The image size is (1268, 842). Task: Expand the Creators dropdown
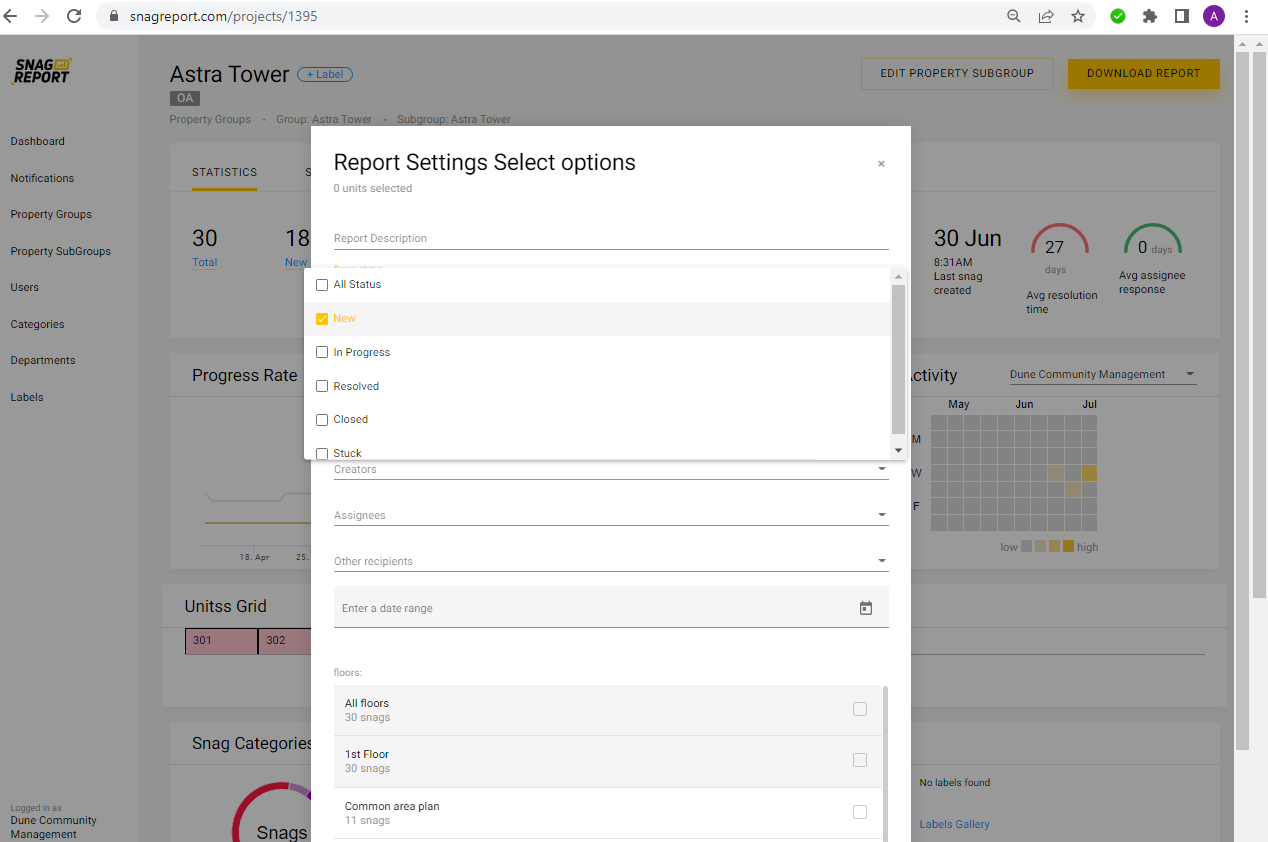(611, 469)
